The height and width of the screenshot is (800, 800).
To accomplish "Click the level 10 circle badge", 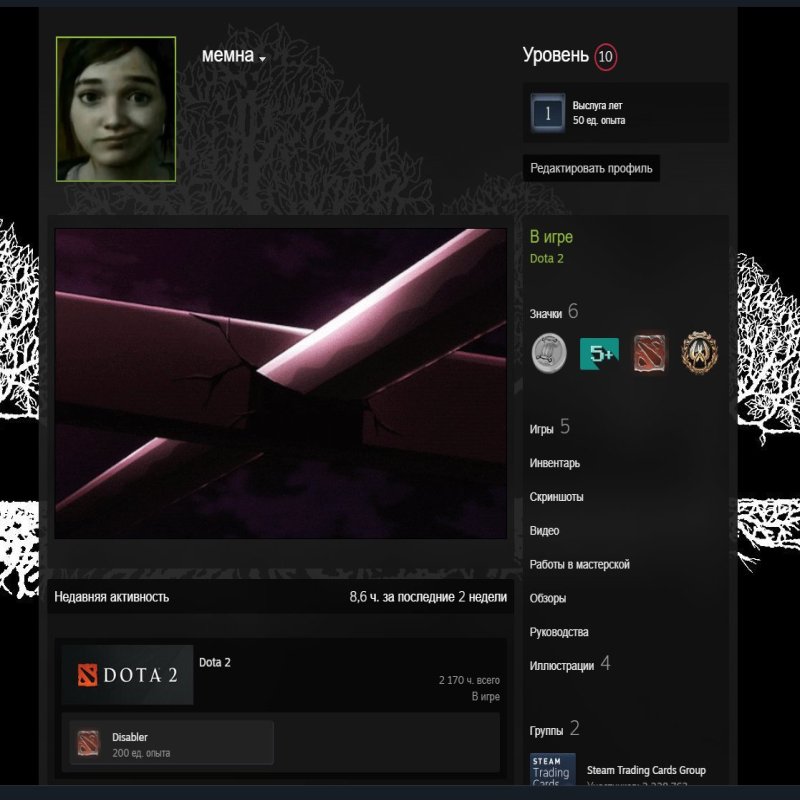I will [605, 57].
